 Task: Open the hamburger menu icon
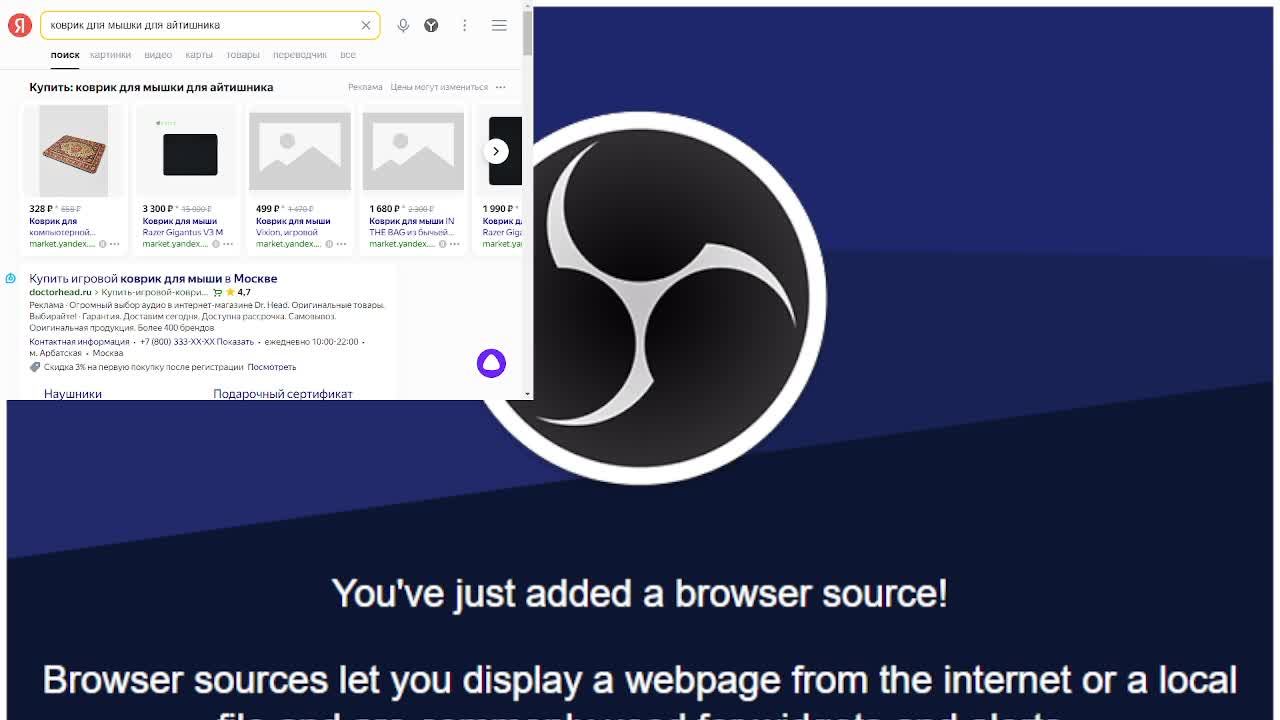point(499,25)
